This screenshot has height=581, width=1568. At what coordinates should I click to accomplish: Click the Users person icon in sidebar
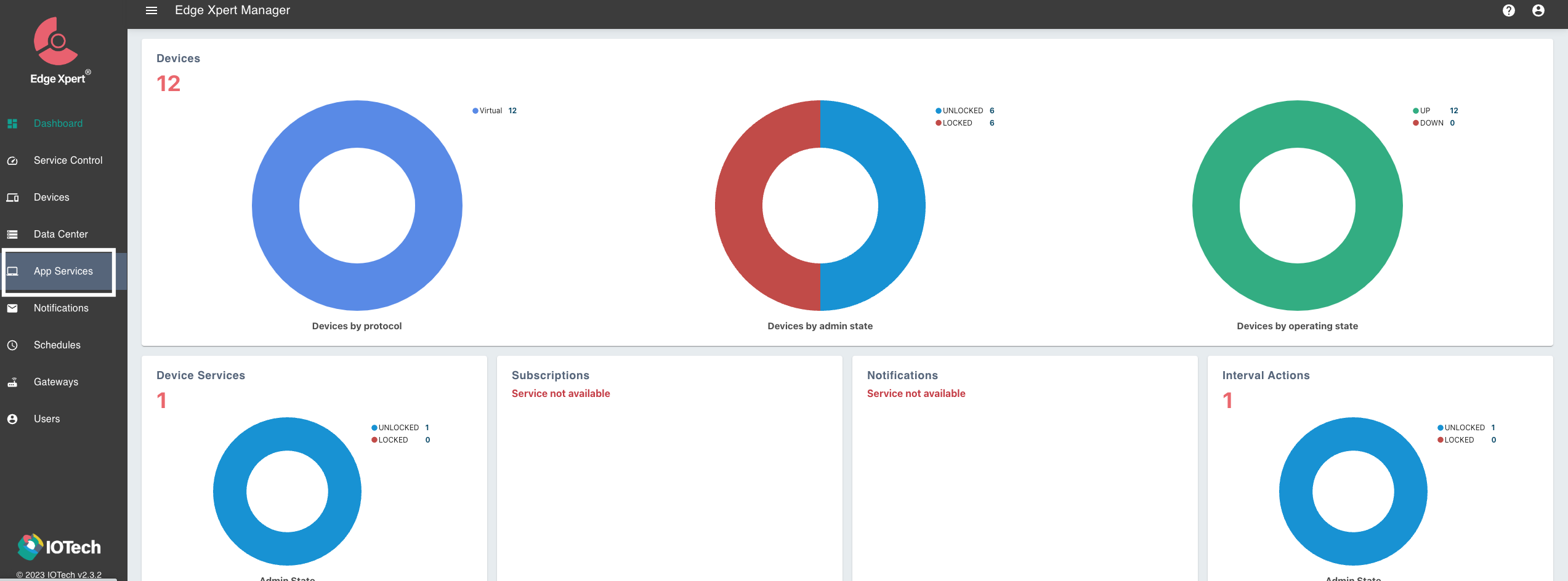click(x=12, y=419)
